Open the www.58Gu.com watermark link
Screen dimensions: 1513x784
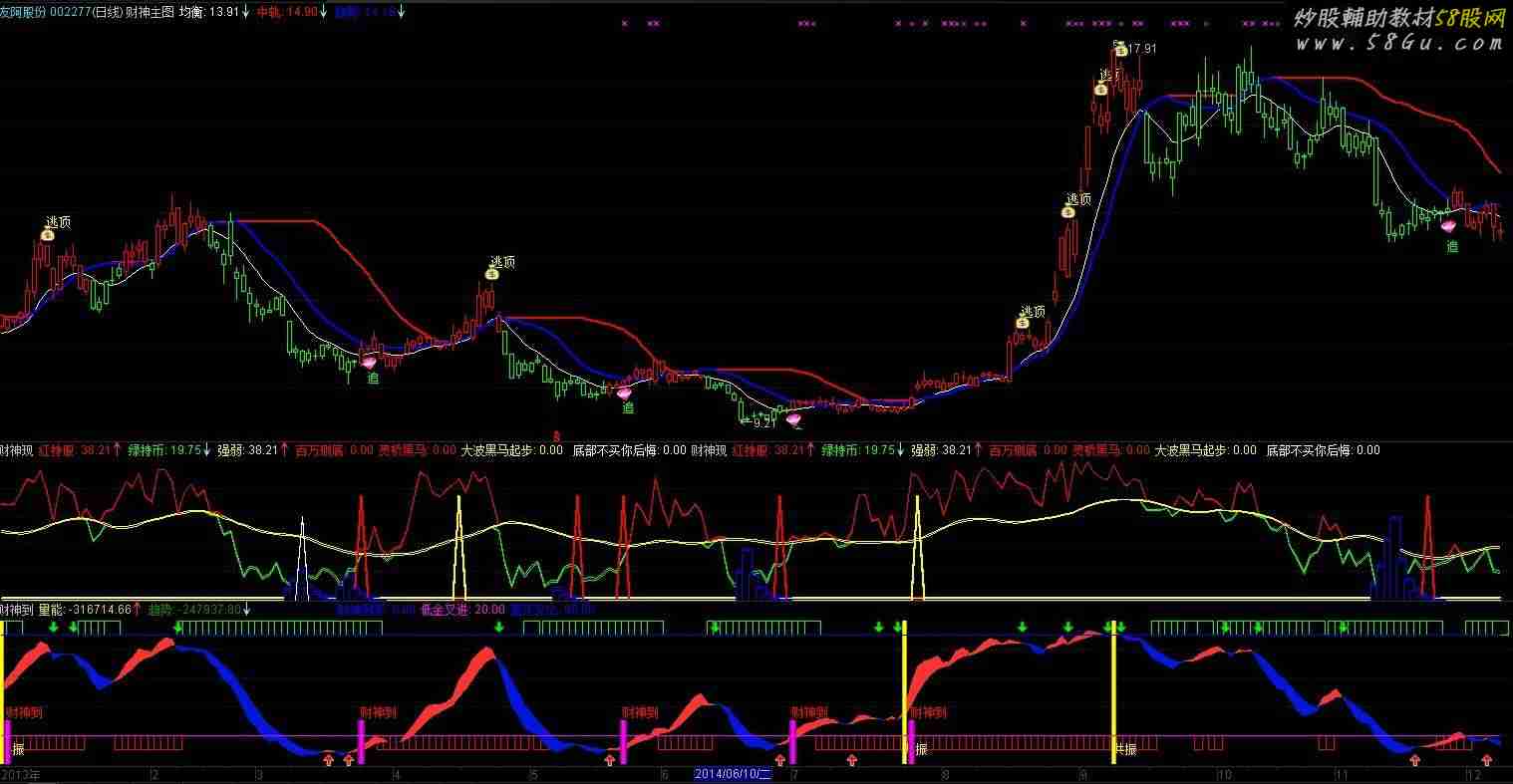(x=1398, y=43)
